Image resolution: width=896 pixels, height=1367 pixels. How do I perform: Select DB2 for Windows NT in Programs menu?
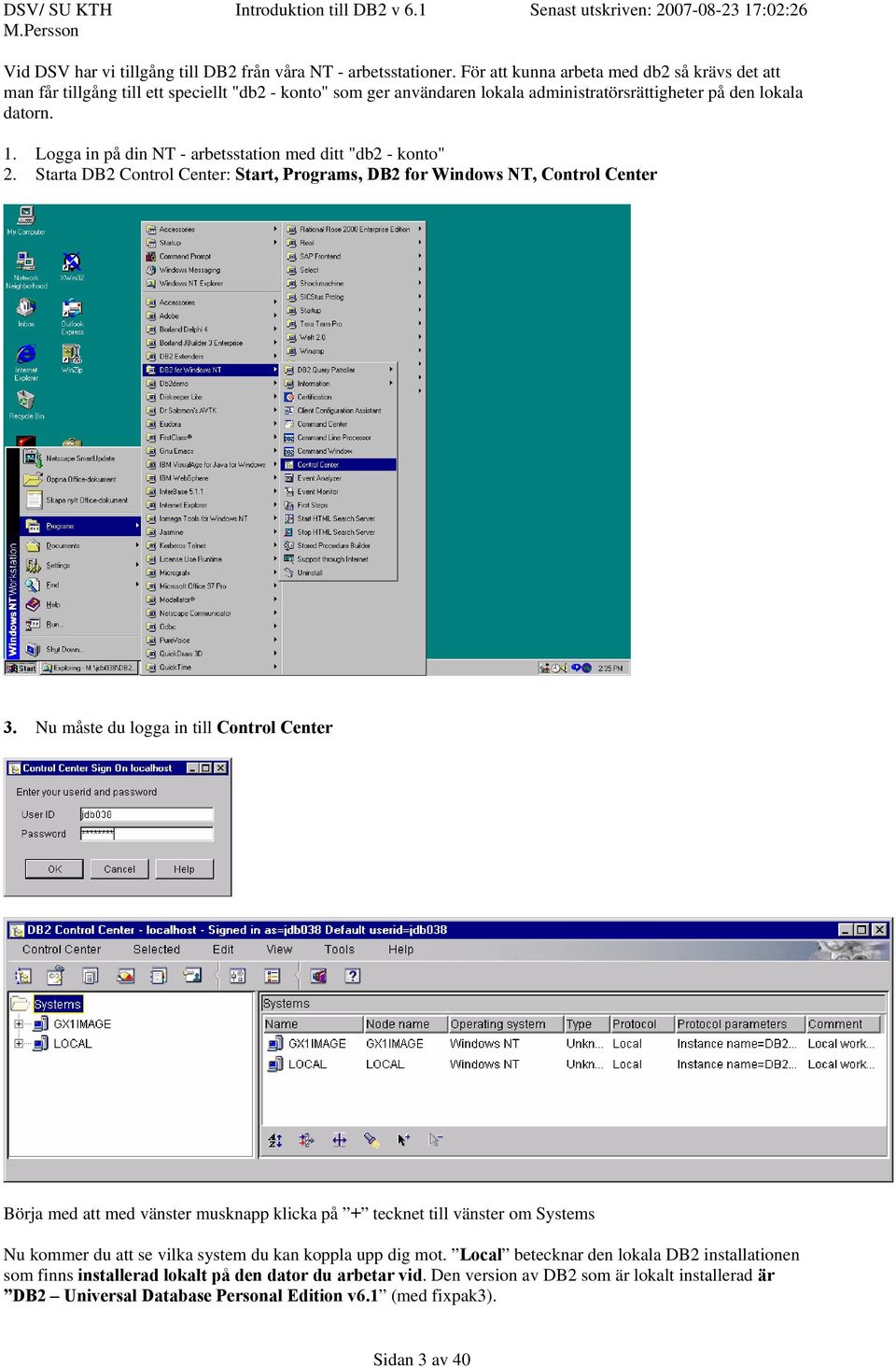click(x=211, y=370)
